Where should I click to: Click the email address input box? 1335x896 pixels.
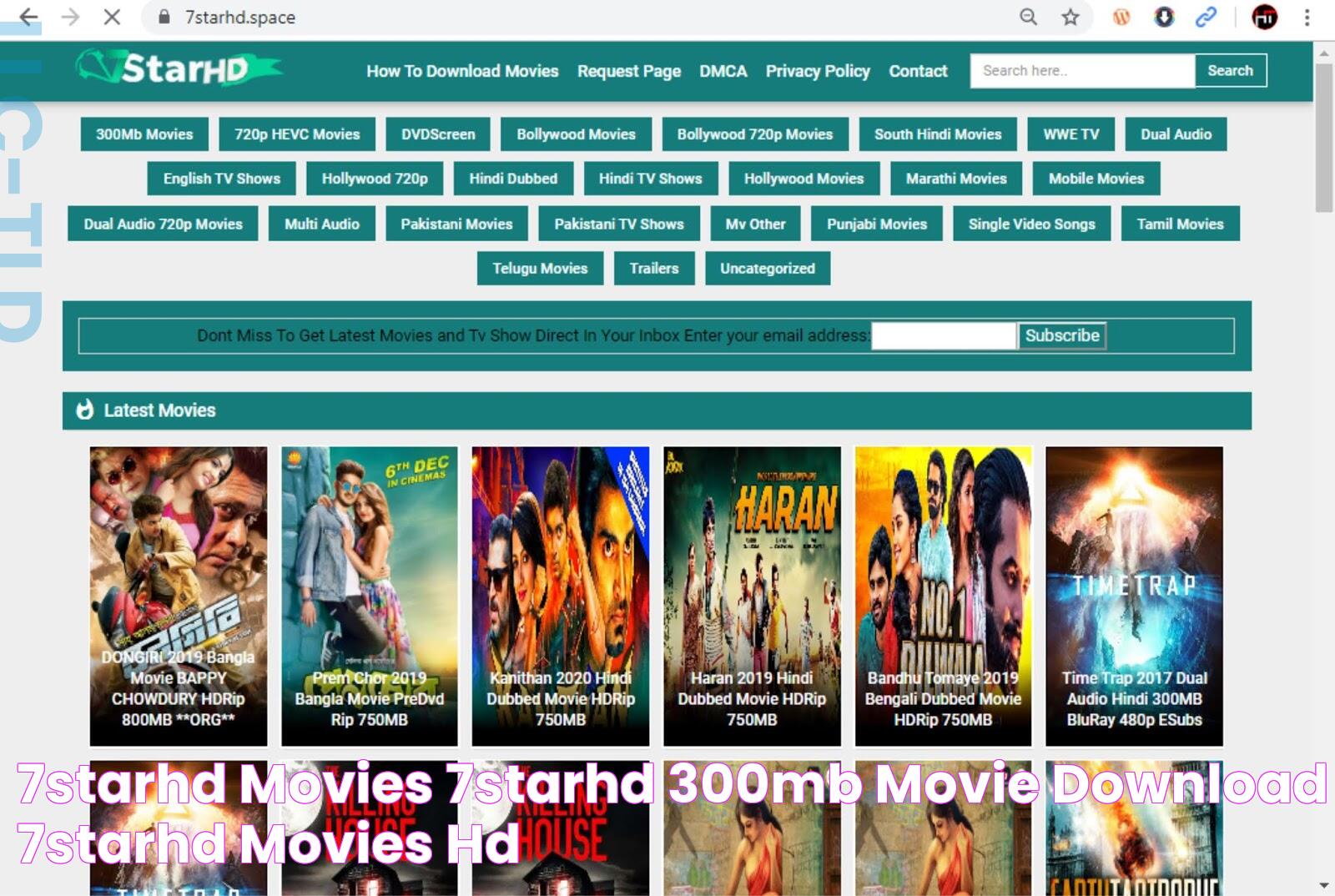click(x=945, y=335)
